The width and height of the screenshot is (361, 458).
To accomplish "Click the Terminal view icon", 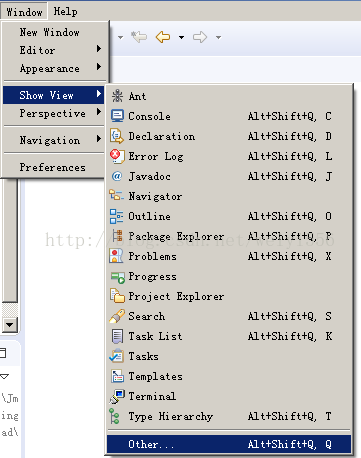I will tap(117, 396).
